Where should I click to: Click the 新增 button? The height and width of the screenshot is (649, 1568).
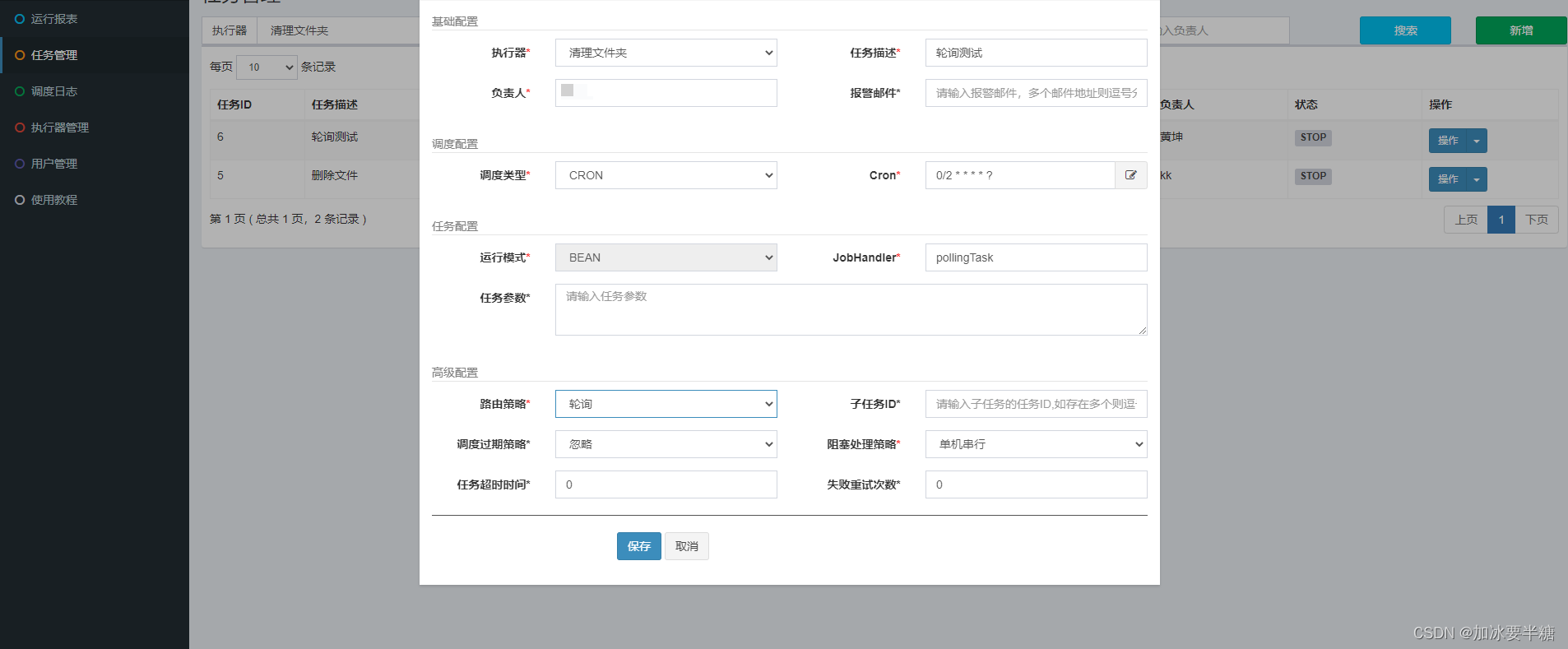tap(1521, 30)
